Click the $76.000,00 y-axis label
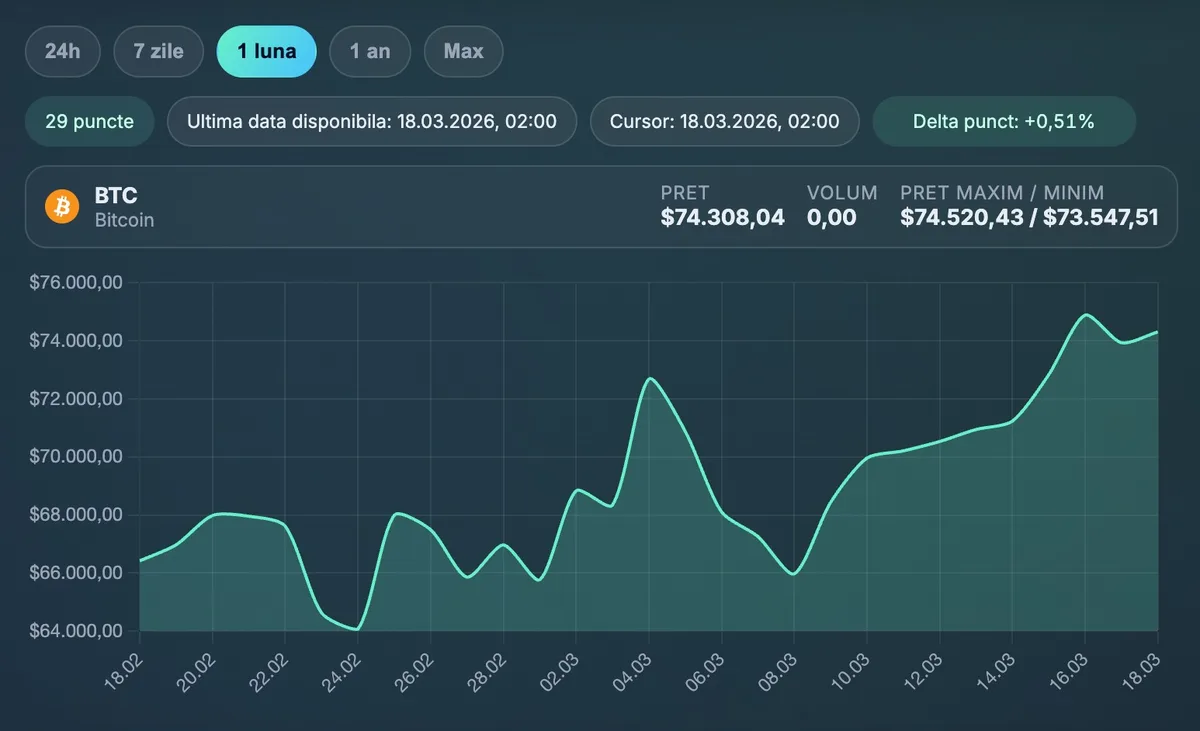1200x731 pixels. click(x=76, y=283)
